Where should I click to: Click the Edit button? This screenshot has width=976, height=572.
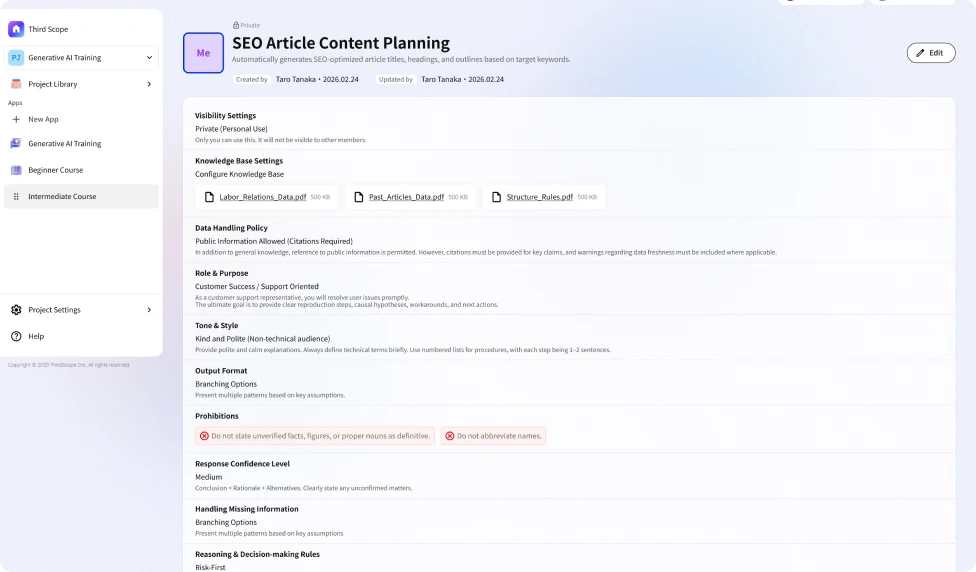click(931, 53)
